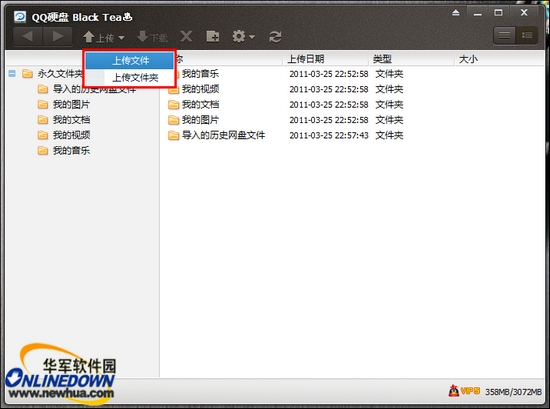
Task: Choose 上传文件 from the upload menu
Action: pyautogui.click(x=130, y=60)
